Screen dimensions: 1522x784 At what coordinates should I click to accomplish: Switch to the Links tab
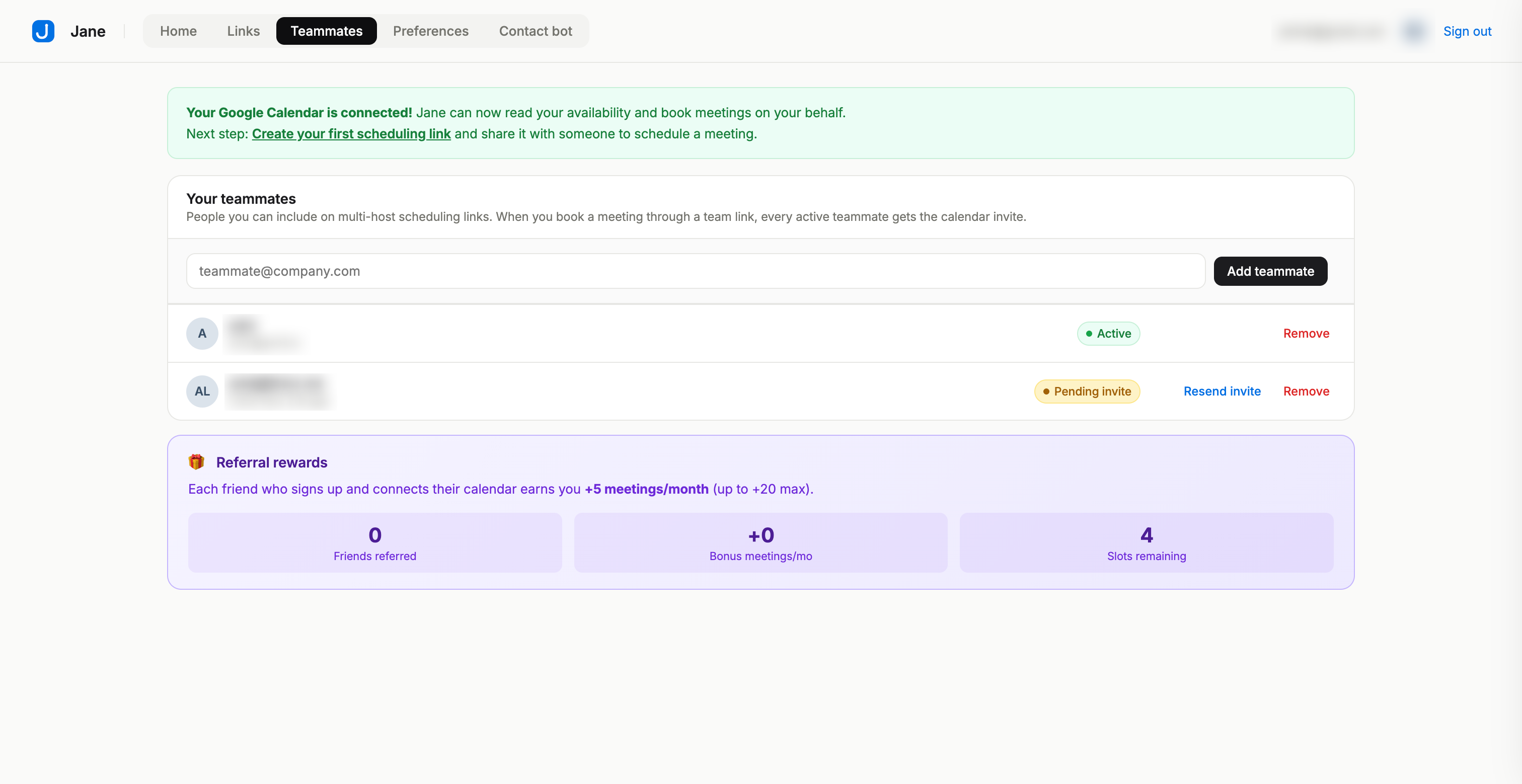pos(244,31)
